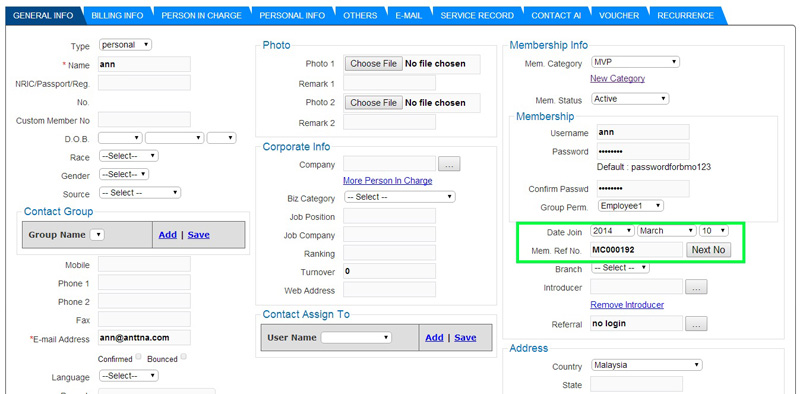
Task: Open the Mem. Category dropdown
Action: pyautogui.click(x=635, y=62)
